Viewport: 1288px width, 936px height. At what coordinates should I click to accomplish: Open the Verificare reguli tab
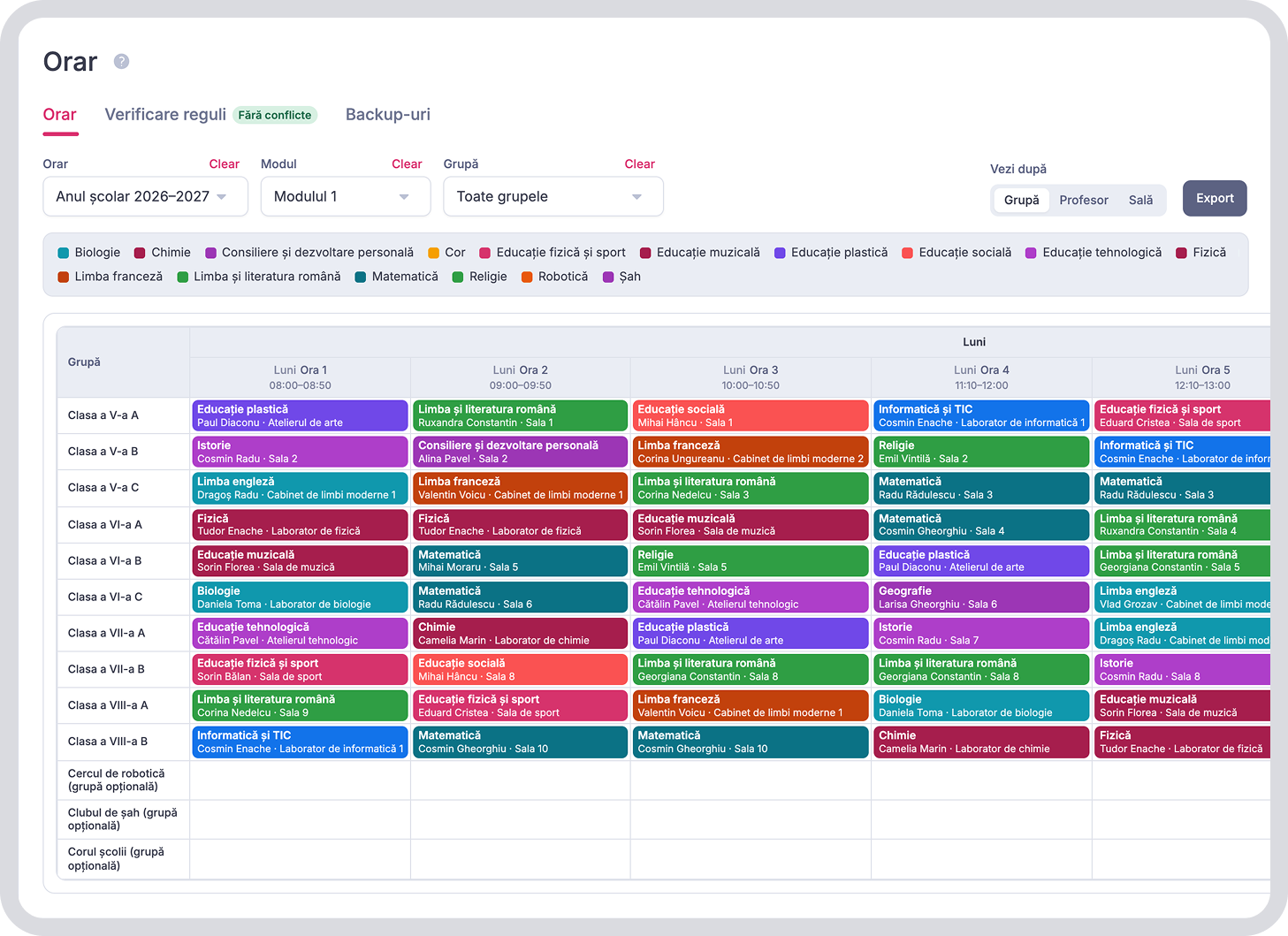tap(165, 115)
